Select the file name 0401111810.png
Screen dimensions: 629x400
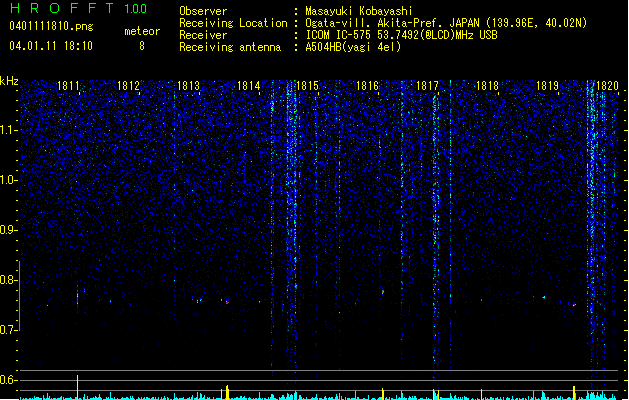(x=51, y=26)
